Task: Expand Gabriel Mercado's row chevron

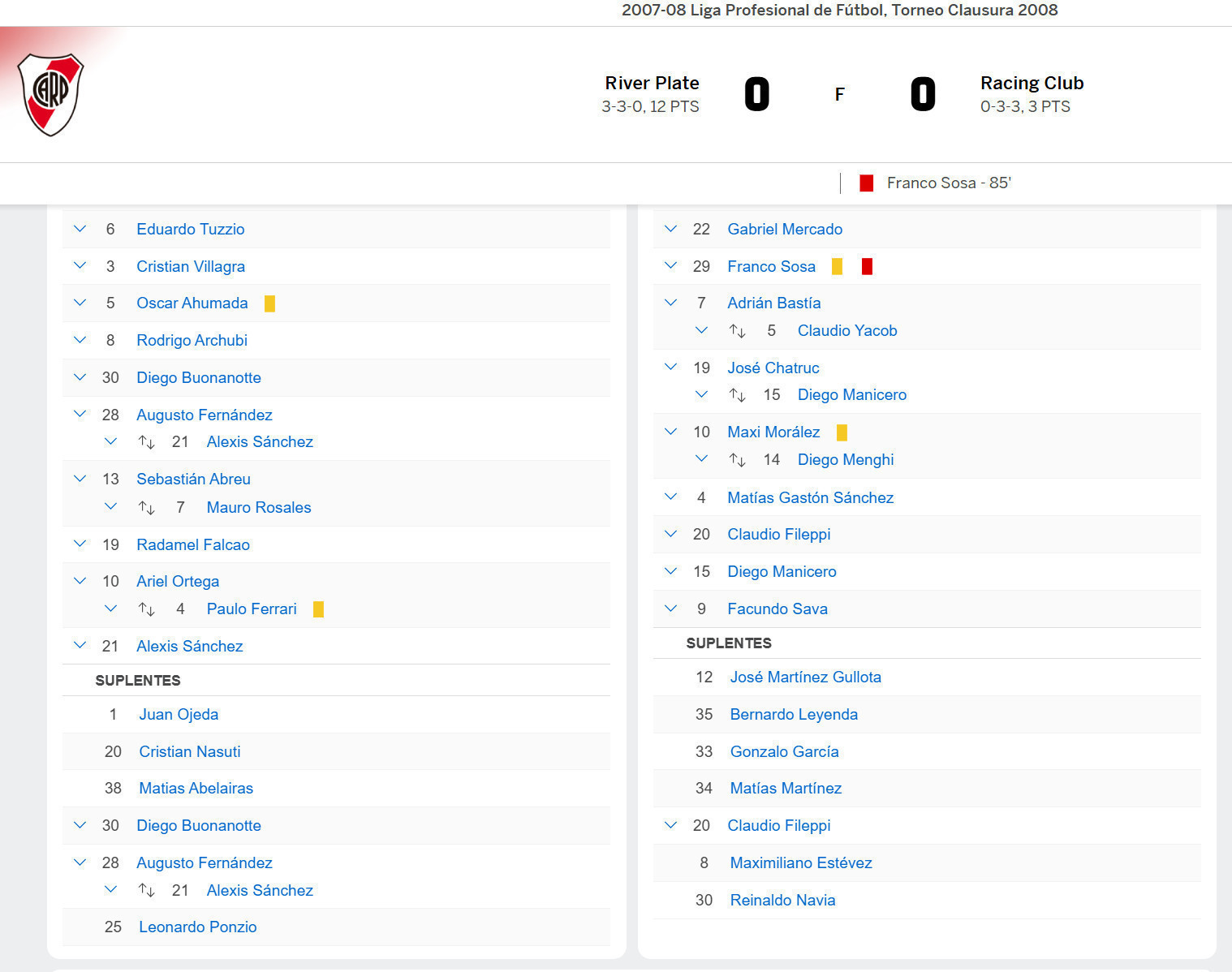Action: pos(670,229)
